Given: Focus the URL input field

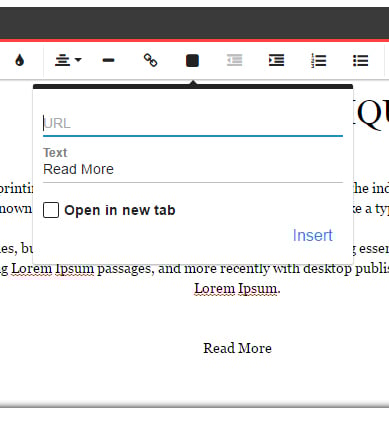Looking at the screenshot, I should pyautogui.click(x=193, y=124).
